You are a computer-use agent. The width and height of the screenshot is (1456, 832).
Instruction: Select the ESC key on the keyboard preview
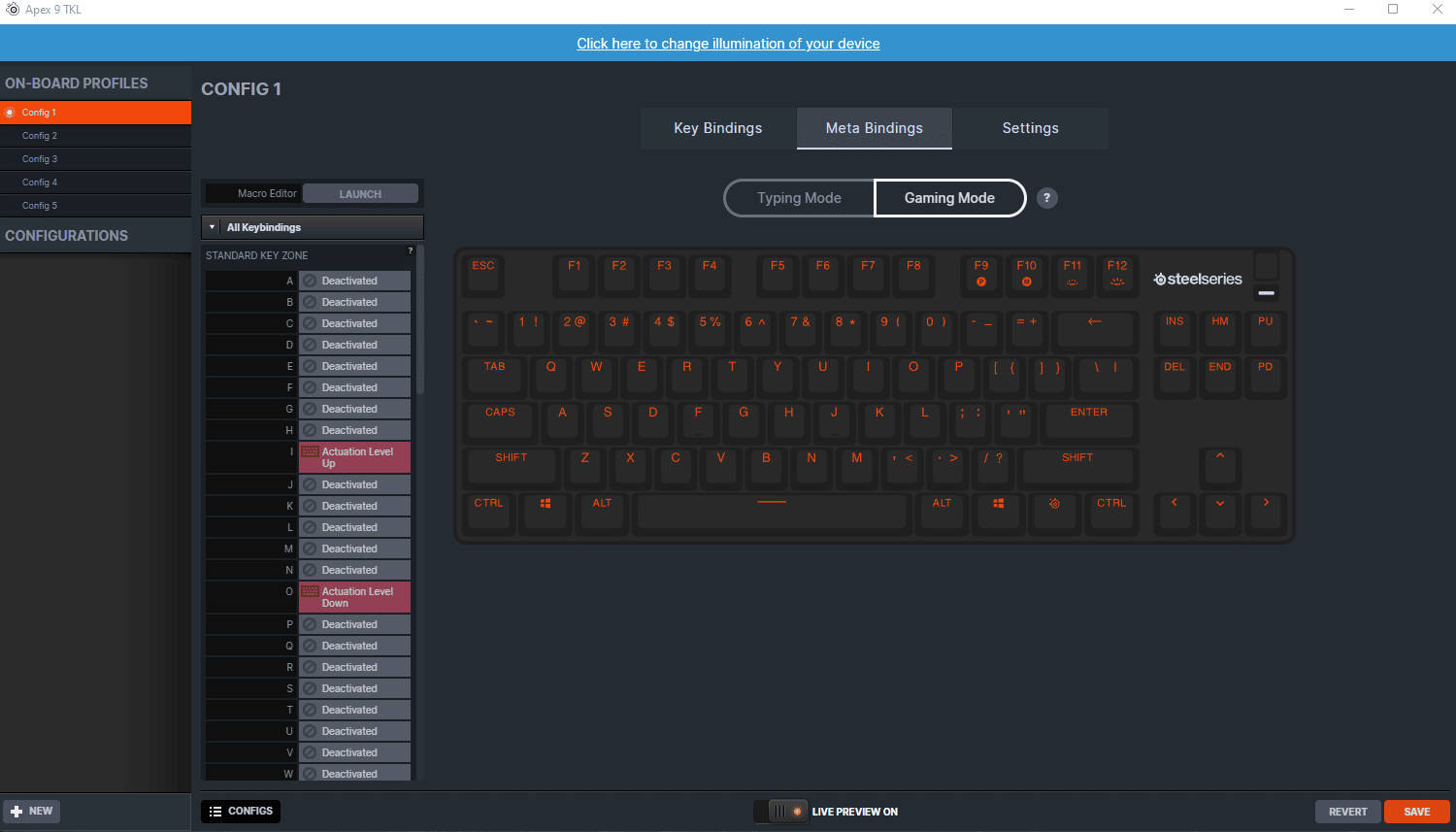[x=483, y=275]
